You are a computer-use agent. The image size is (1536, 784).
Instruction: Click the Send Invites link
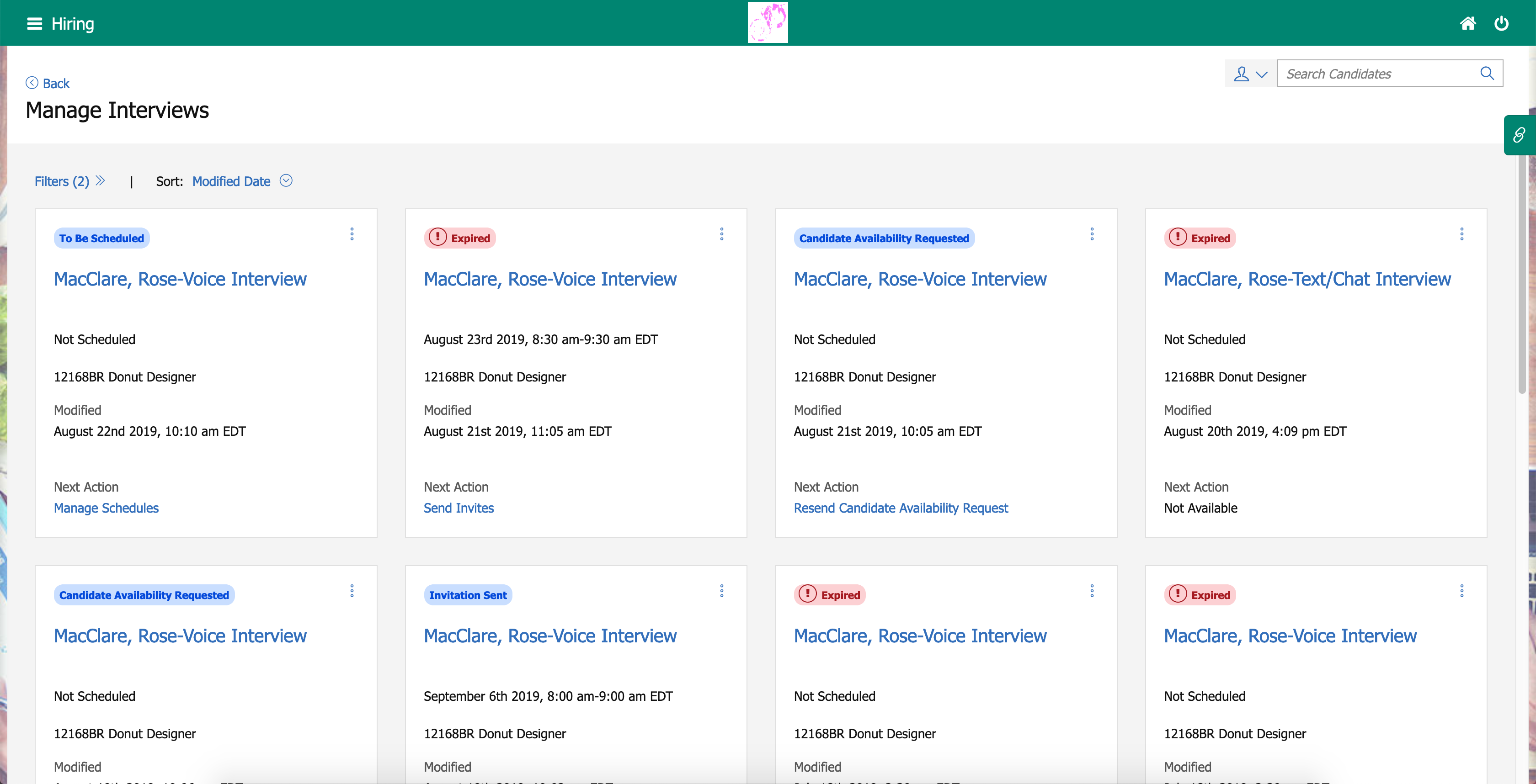tap(459, 508)
